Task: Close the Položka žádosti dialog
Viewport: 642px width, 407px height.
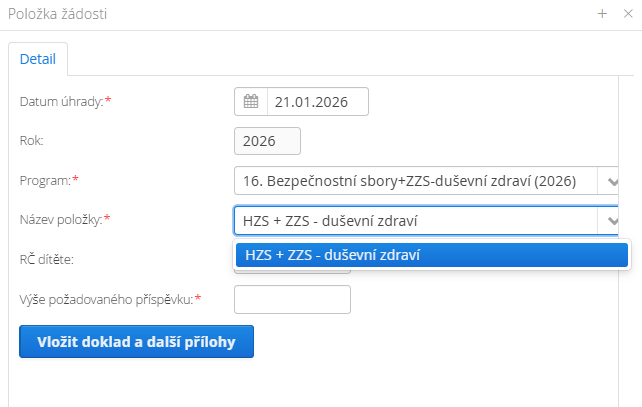Action: (629, 14)
